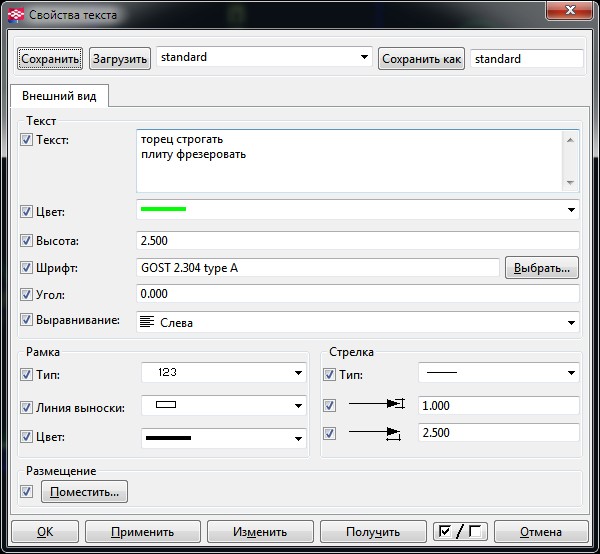600x554 pixels.
Task: Click the Получить button
Action: [373, 531]
